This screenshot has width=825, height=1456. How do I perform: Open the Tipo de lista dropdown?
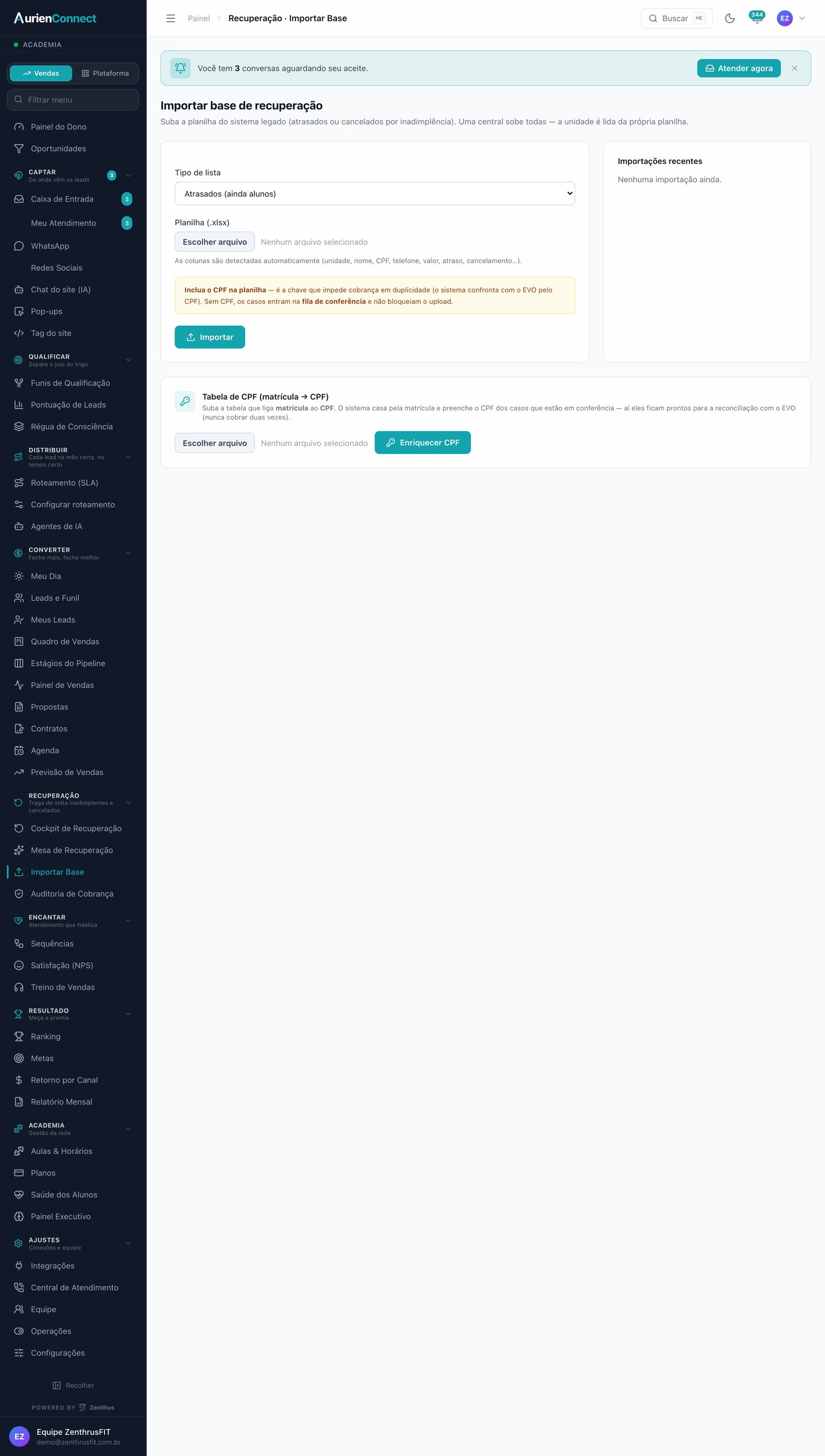pos(375,194)
